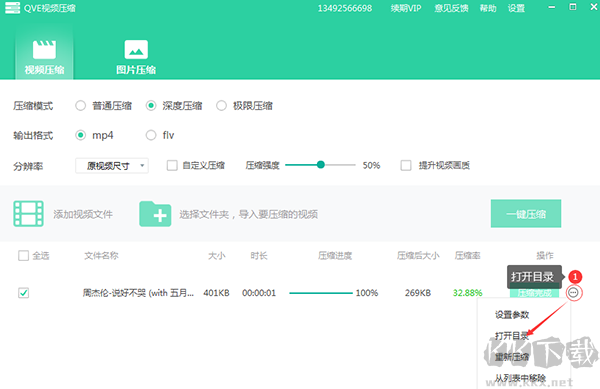The height and width of the screenshot is (389, 600).
Task: Switch to the 视频压缩 tab
Action: click(x=44, y=56)
